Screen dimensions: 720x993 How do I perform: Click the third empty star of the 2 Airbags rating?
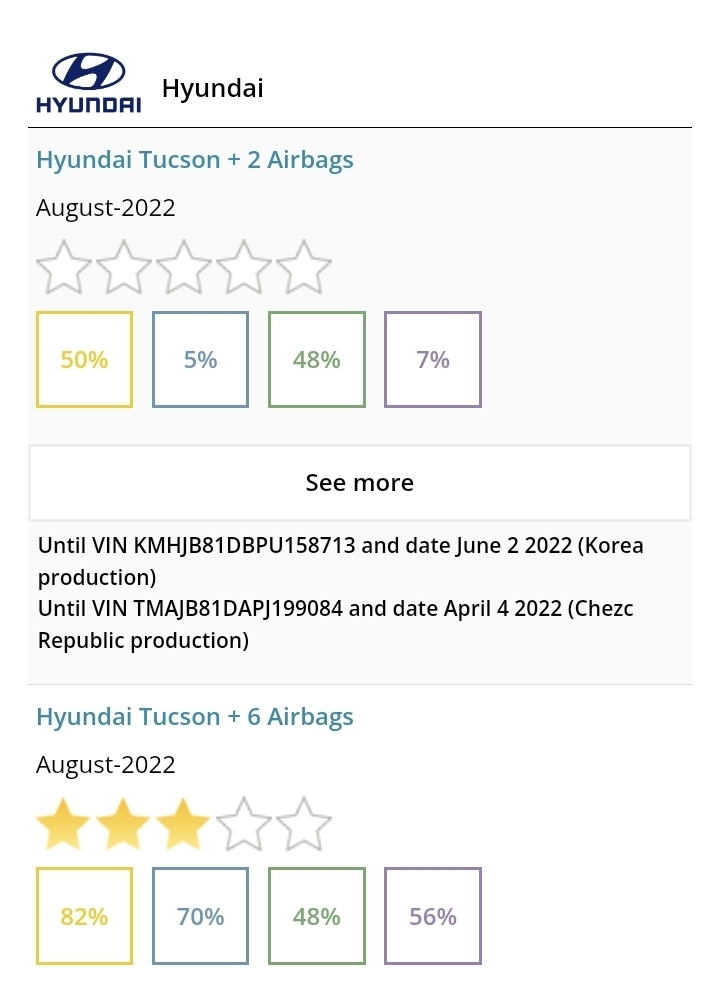coord(184,267)
